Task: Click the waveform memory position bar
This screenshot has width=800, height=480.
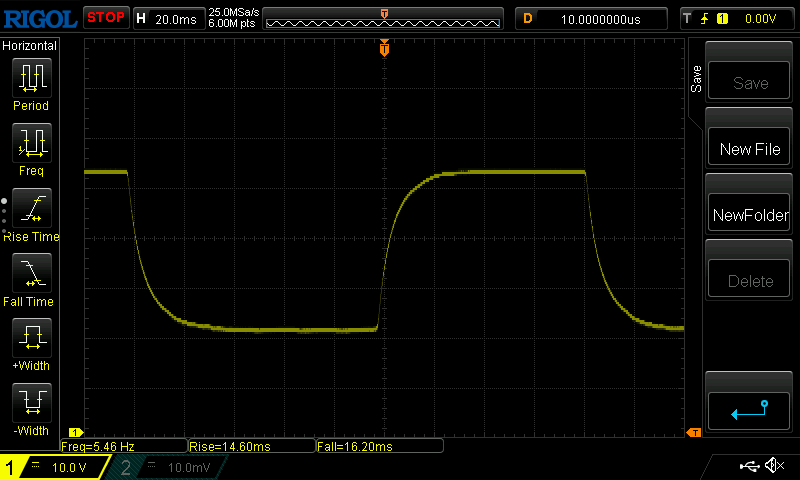Action: 384,18
